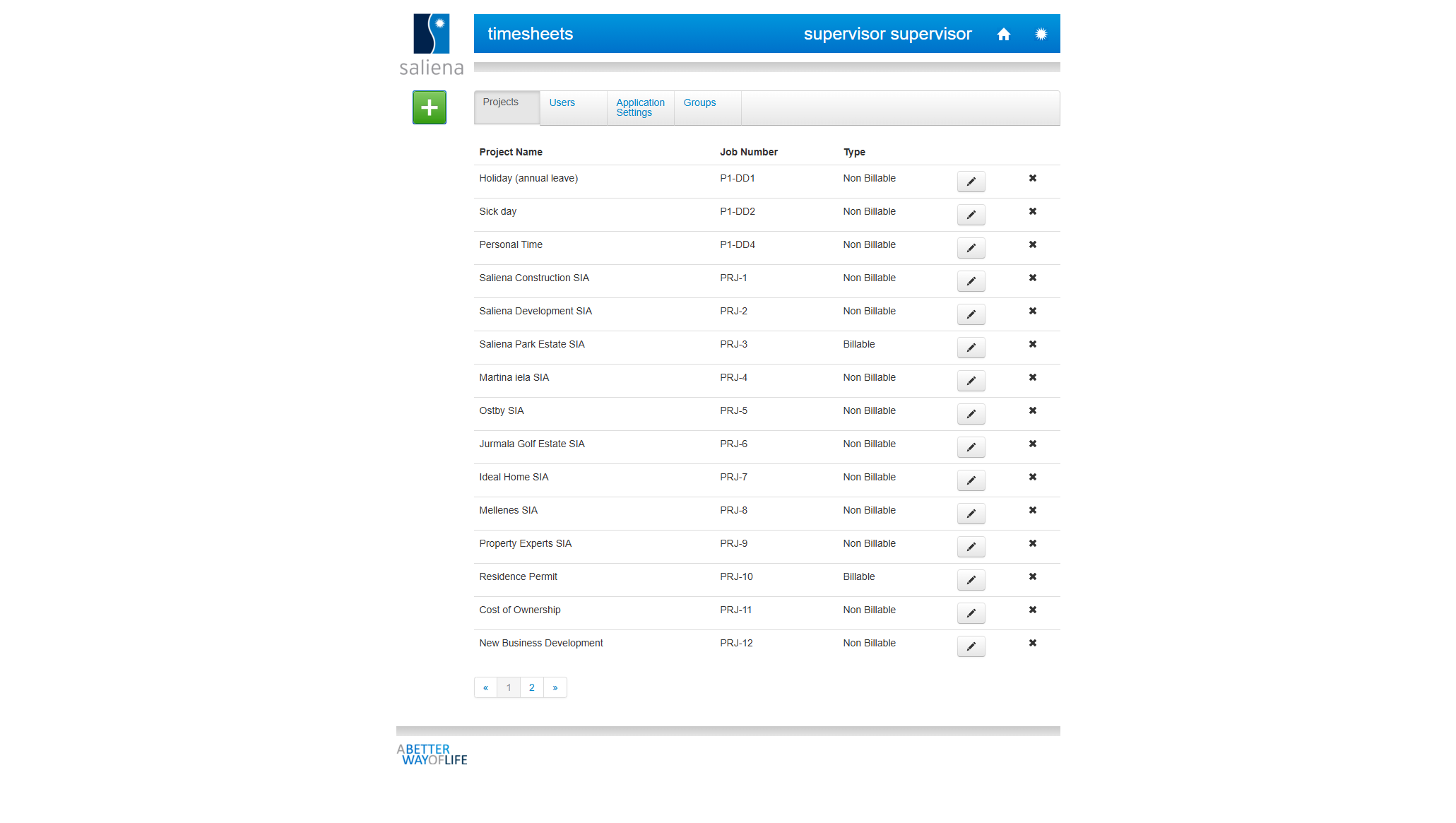Click the green plus icon to add a project
The width and height of the screenshot is (1456, 823).
pos(429,107)
